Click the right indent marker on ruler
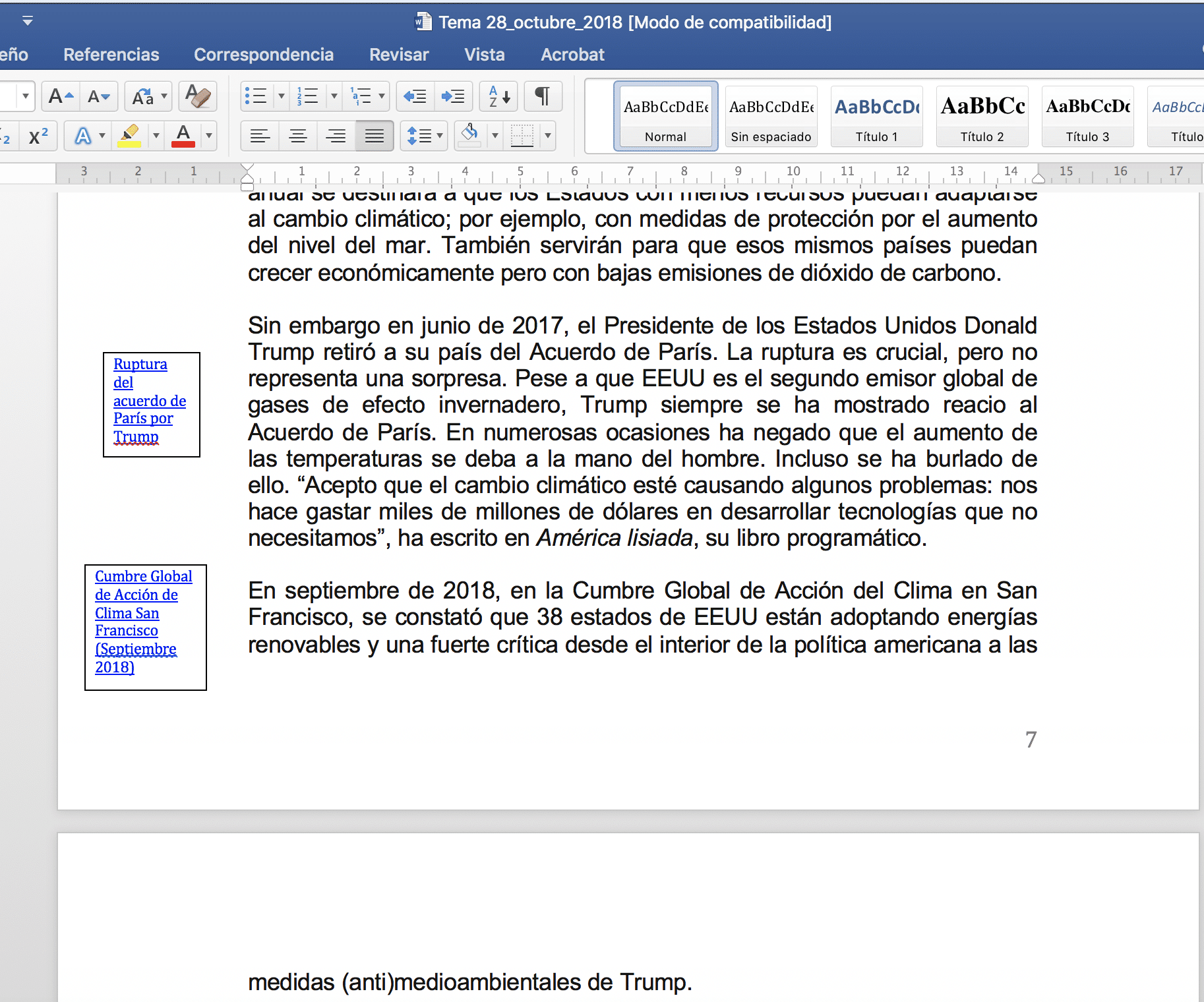The height and width of the screenshot is (1002, 1204). 1038,178
